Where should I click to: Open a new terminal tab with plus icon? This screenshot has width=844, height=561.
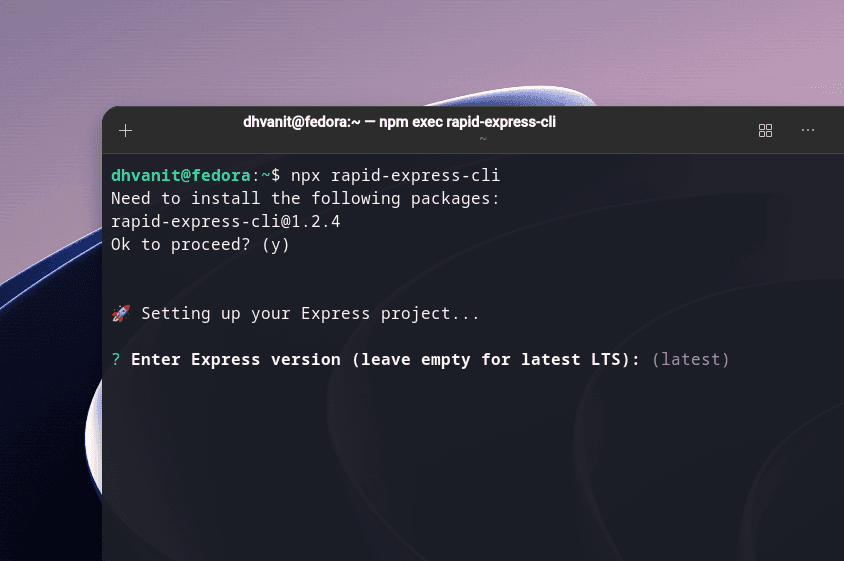[x=125, y=130]
